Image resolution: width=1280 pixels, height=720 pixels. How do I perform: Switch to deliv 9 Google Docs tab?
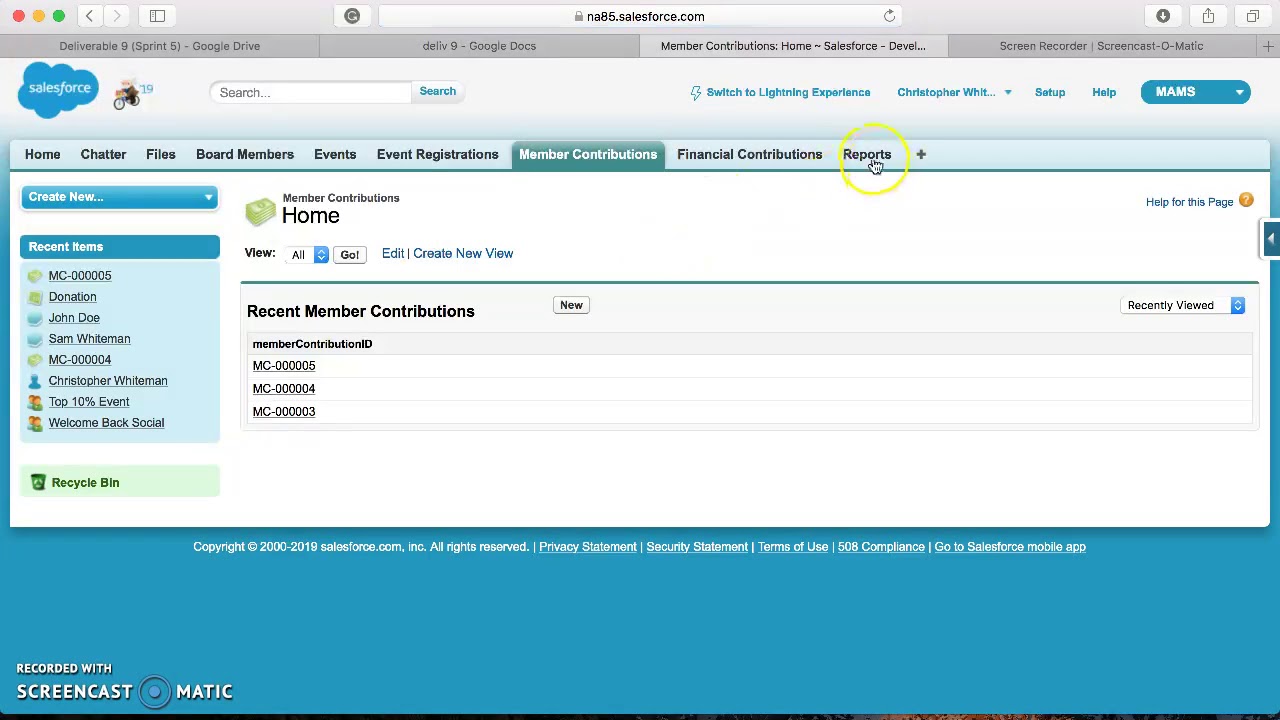click(x=479, y=46)
